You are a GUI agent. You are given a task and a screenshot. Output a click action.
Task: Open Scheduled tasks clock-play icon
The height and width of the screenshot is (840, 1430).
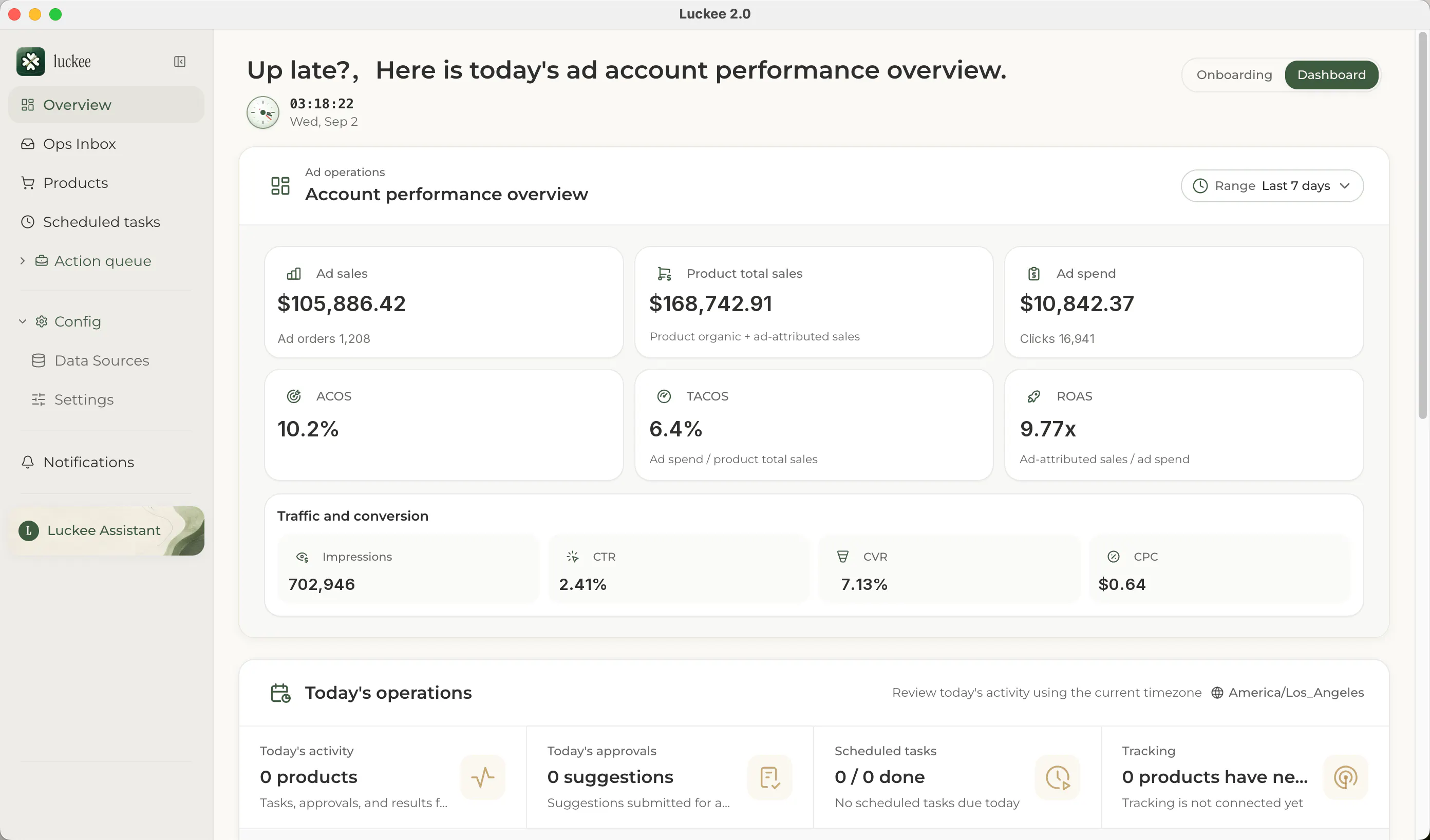1057,777
